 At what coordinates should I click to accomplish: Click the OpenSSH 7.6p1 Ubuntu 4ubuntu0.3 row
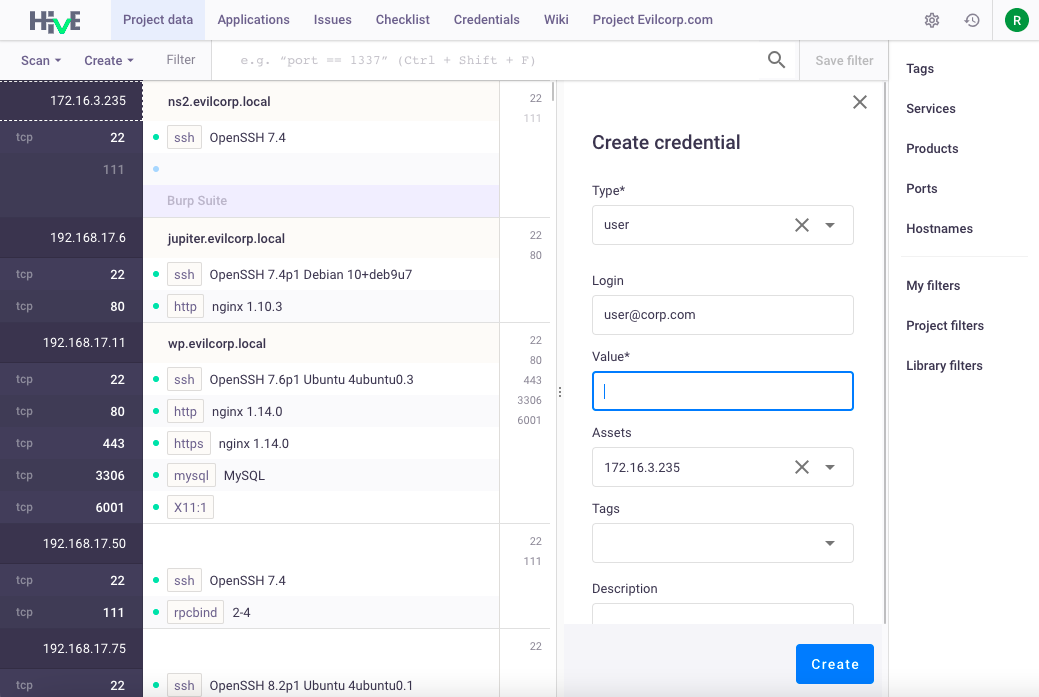pos(321,380)
